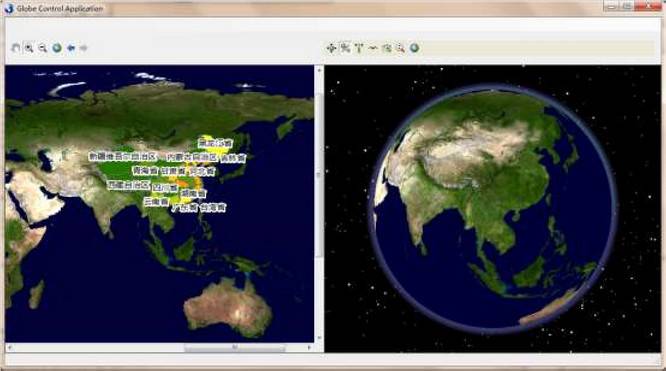This screenshot has width=666, height=371.
Task: Click the map Full Extent globe icon
Action: click(x=57, y=48)
